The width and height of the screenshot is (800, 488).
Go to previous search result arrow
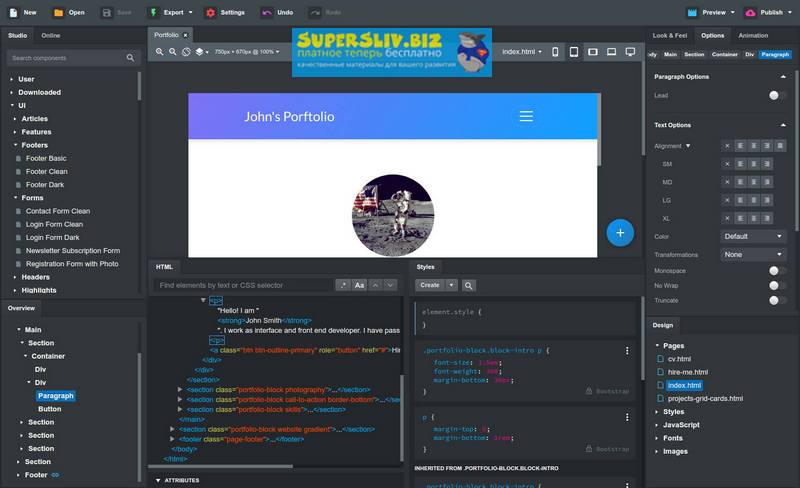coord(375,285)
